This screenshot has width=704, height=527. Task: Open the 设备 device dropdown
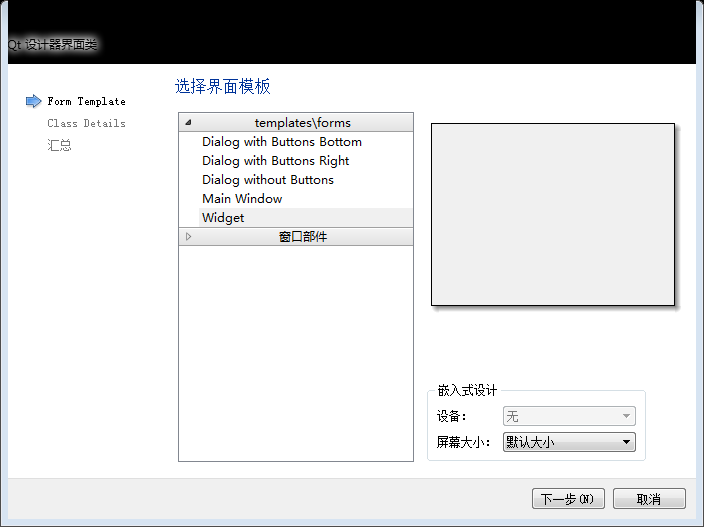pyautogui.click(x=569, y=416)
